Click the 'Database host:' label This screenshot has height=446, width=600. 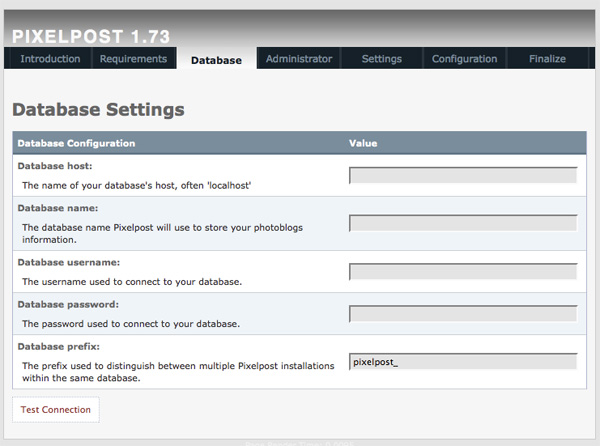tap(55, 166)
